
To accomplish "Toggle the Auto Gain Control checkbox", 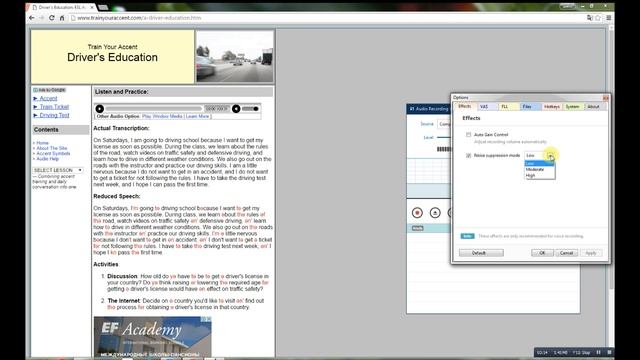I will tap(469, 135).
